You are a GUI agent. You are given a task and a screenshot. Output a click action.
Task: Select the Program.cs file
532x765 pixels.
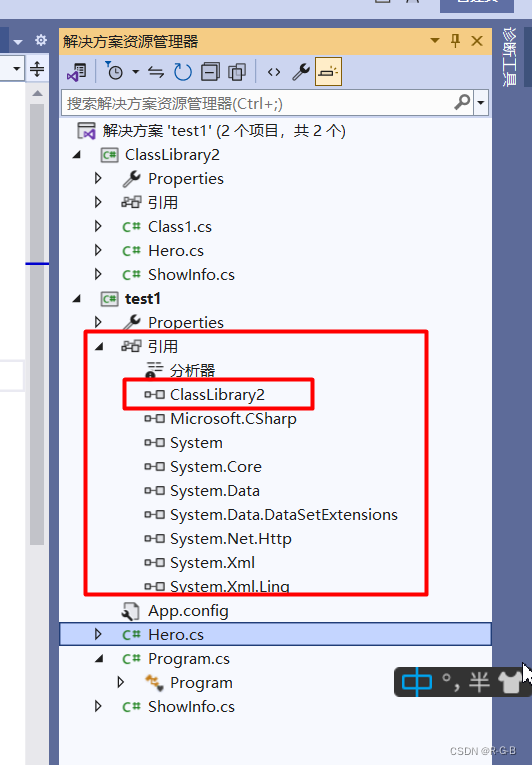[x=188, y=659]
